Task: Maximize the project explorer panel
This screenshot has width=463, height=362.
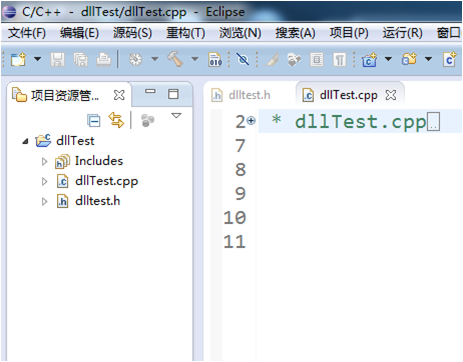Action: (x=173, y=94)
